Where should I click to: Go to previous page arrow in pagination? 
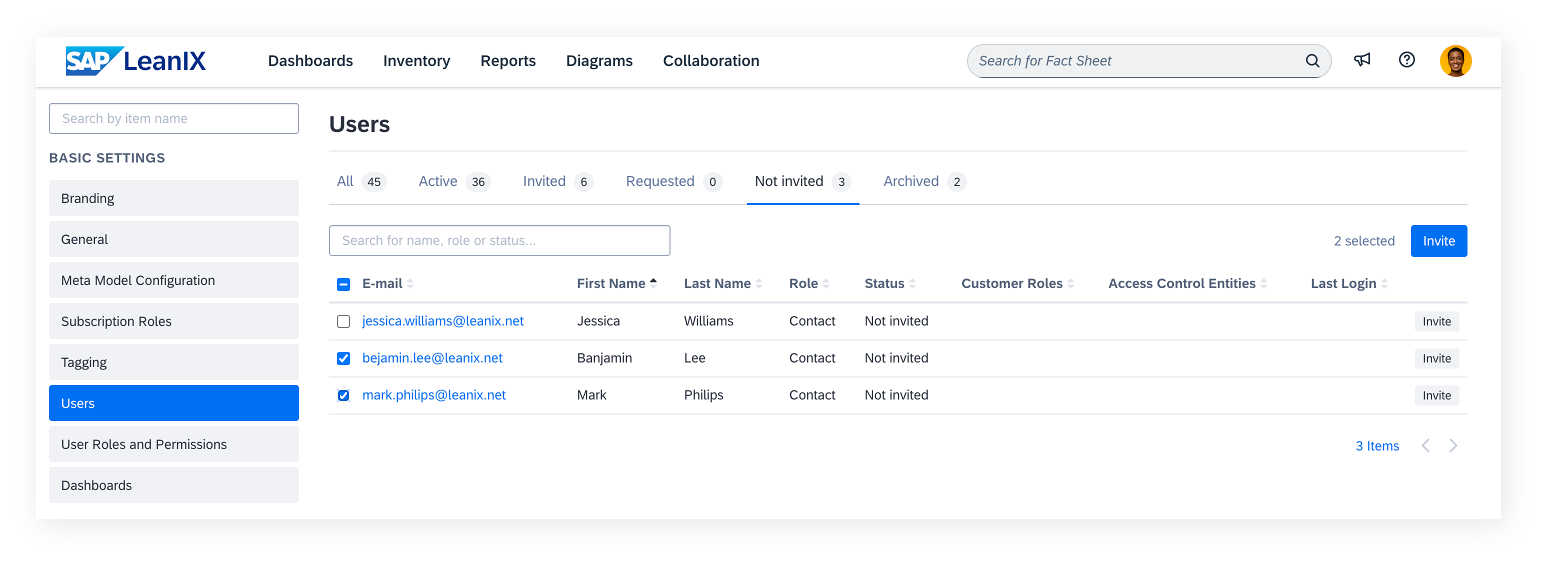[x=1426, y=446]
